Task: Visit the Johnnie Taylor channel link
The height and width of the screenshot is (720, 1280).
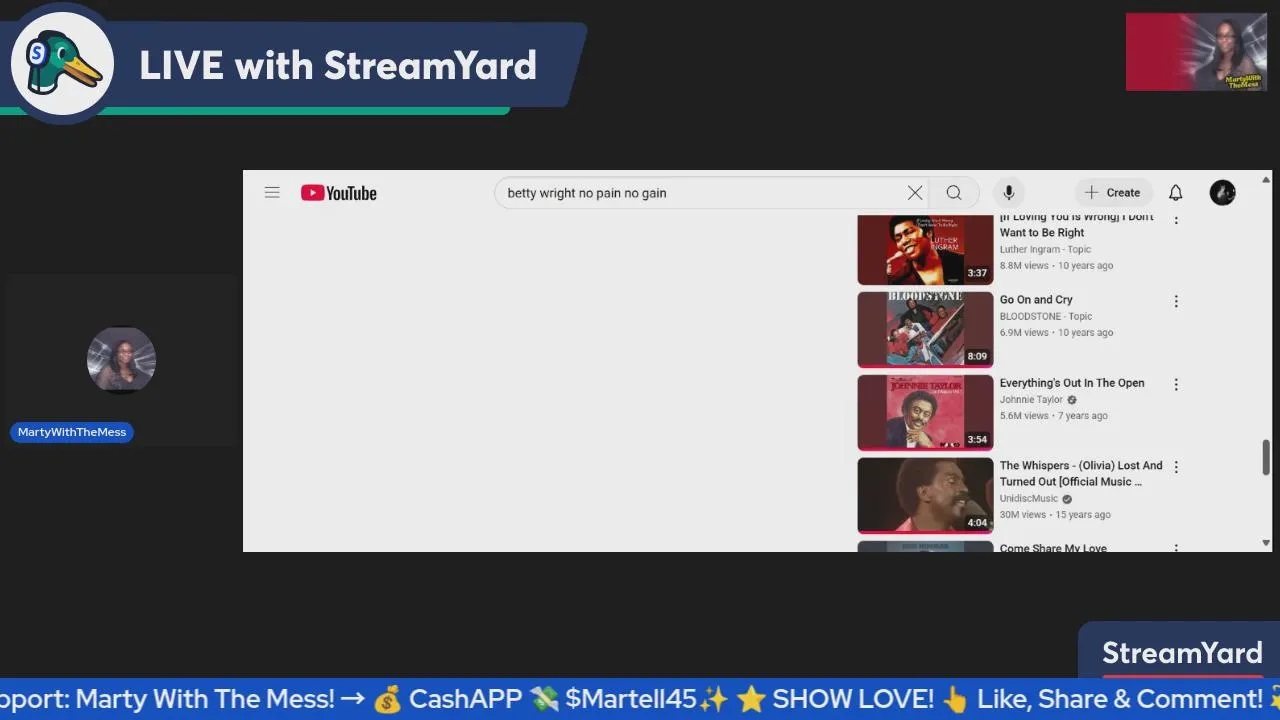Action: click(1031, 400)
